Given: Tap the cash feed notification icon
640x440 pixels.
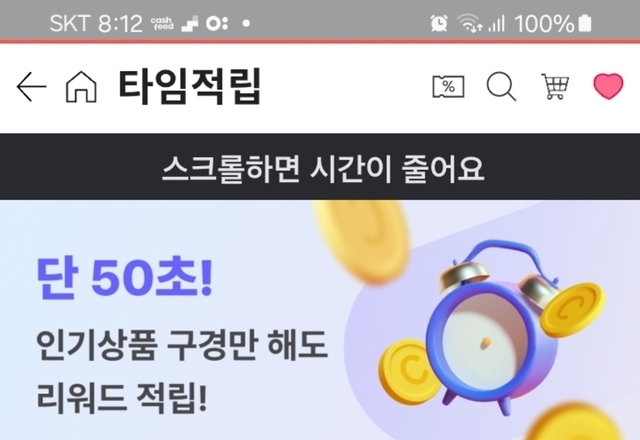Looking at the screenshot, I should [x=162, y=23].
